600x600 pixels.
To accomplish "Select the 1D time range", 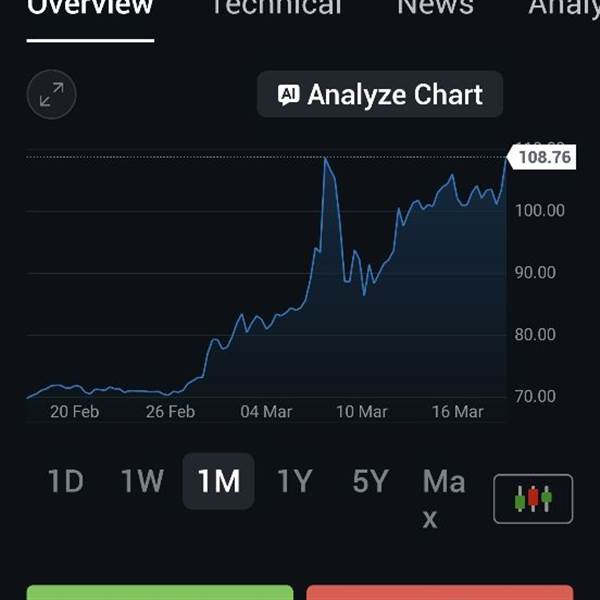I will click(x=65, y=482).
